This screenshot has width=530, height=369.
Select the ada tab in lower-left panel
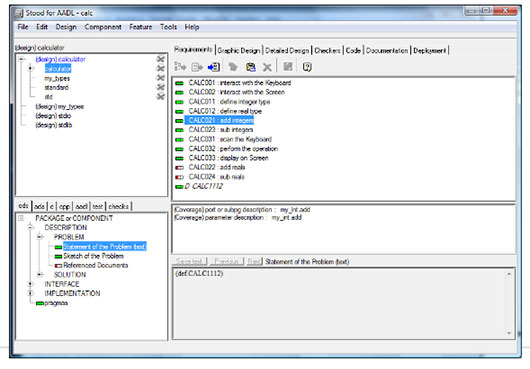(40, 206)
